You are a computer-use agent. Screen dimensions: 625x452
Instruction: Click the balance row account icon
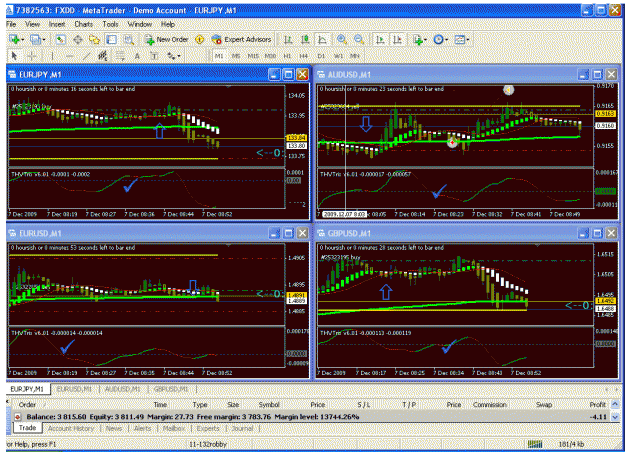click(x=18, y=417)
